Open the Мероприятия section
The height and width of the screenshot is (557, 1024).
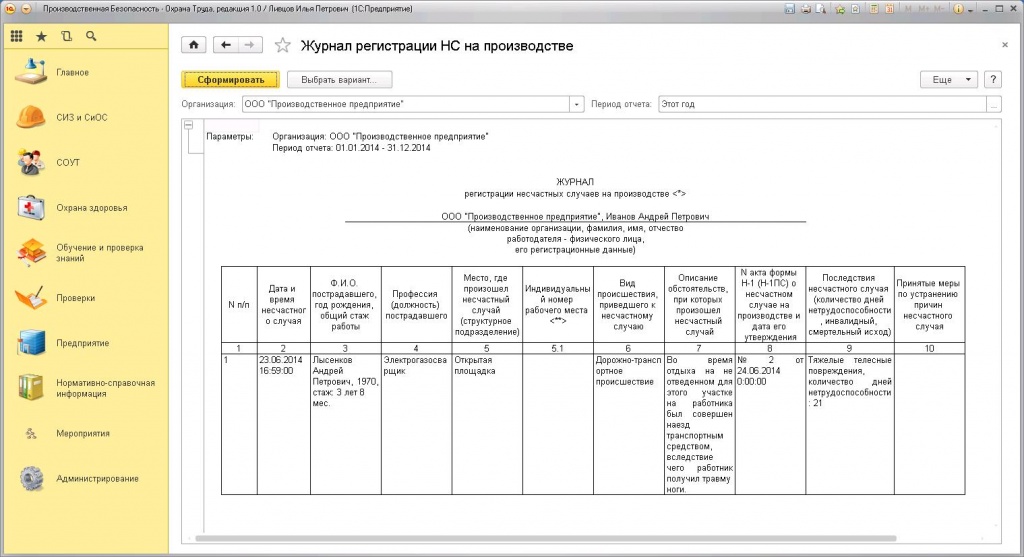(x=84, y=434)
